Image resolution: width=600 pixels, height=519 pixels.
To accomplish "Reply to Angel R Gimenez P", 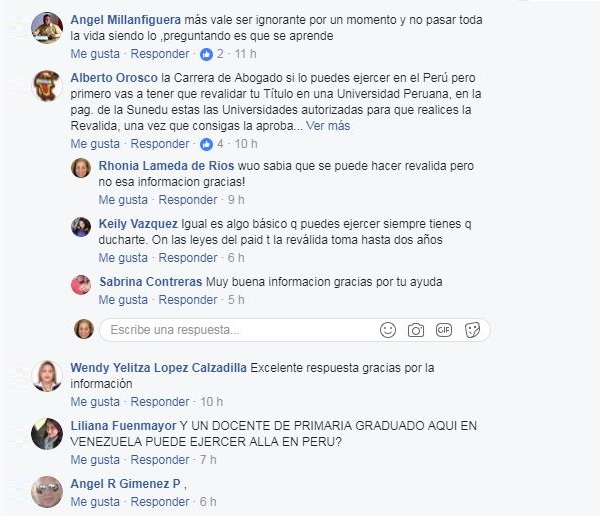I will (160, 502).
